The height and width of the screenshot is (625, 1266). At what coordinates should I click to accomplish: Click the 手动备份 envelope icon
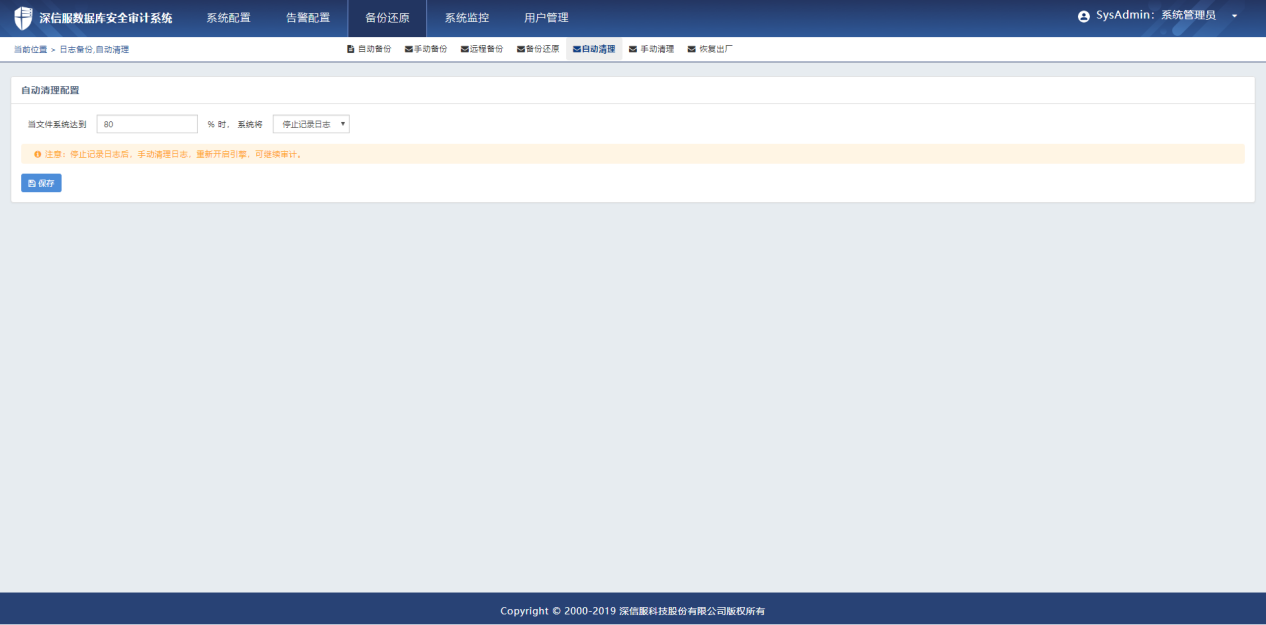[x=408, y=49]
